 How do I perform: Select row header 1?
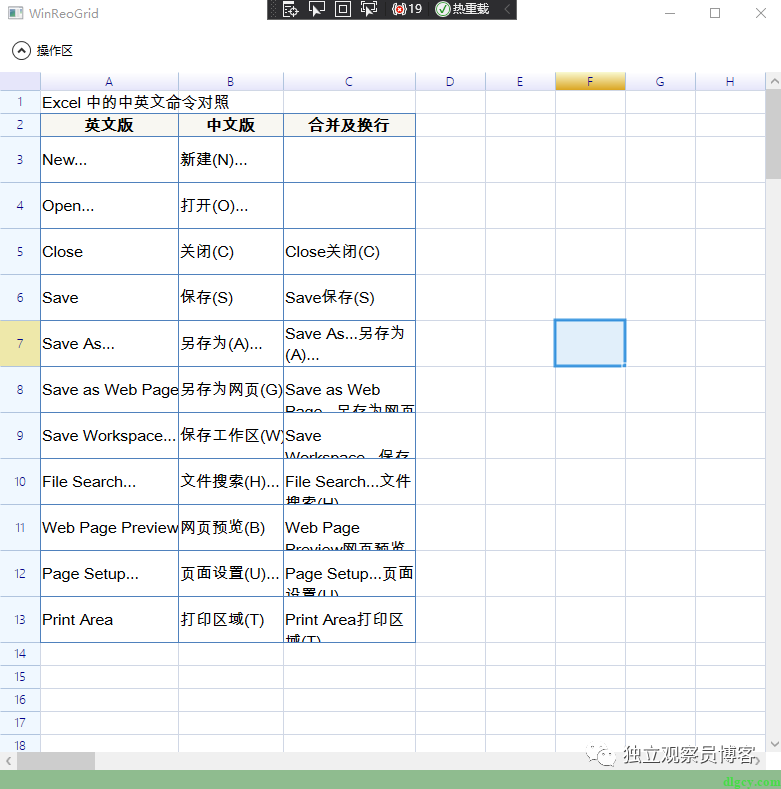point(20,102)
